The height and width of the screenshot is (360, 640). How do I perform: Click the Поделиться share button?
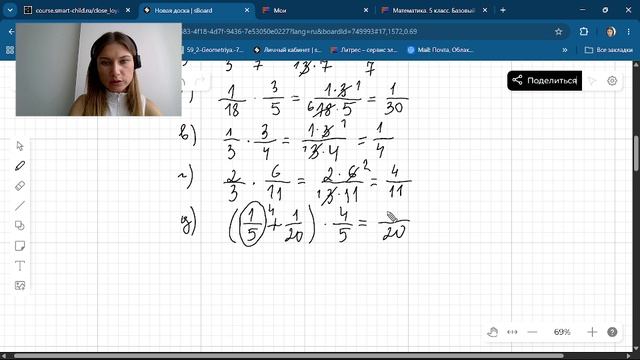click(x=544, y=80)
